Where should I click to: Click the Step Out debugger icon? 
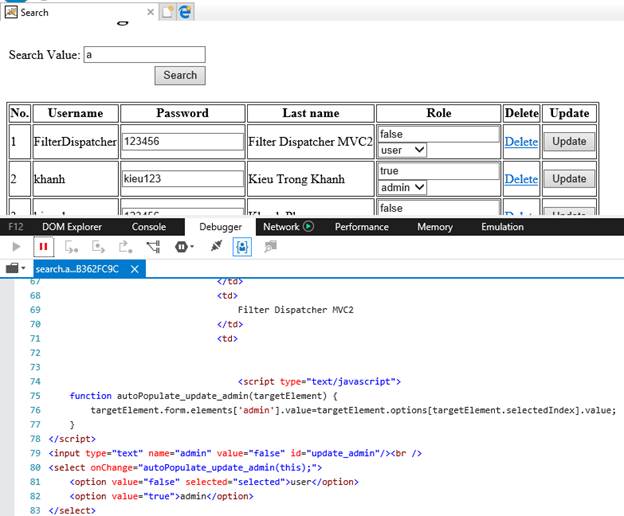click(125, 247)
